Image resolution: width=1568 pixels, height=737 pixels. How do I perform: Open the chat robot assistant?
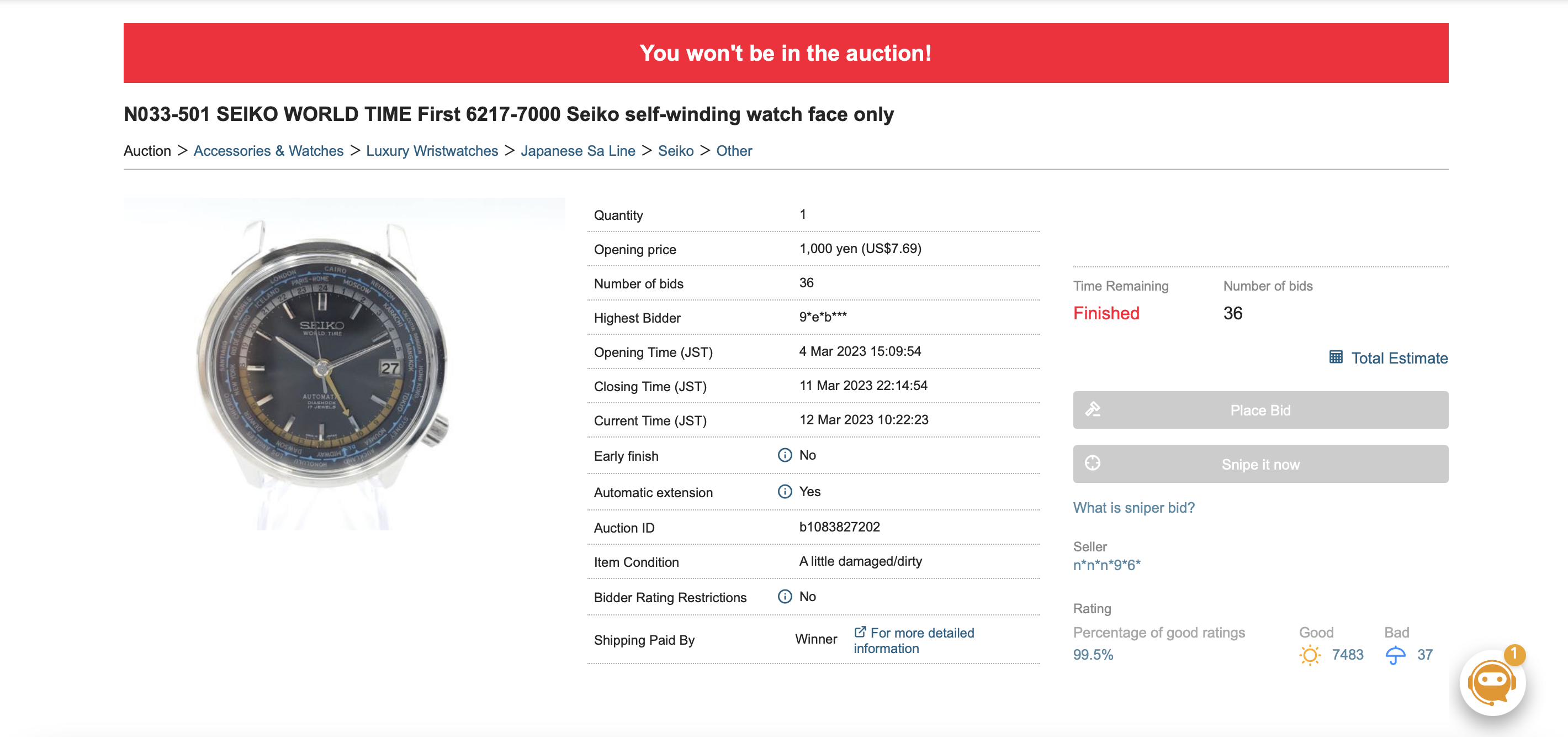(1491, 683)
